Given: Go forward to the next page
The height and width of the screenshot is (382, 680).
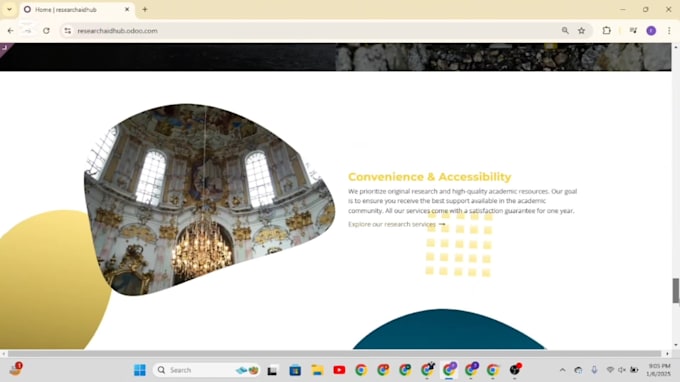Looking at the screenshot, I should click(x=28, y=31).
